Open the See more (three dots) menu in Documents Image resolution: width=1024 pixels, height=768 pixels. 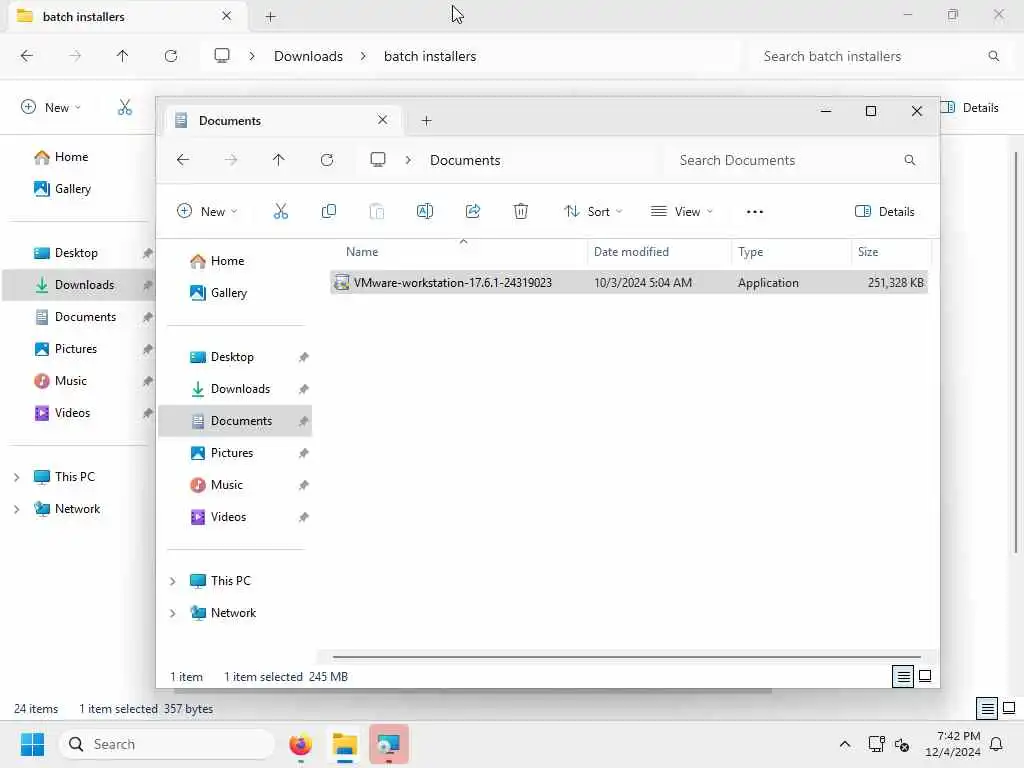(754, 212)
